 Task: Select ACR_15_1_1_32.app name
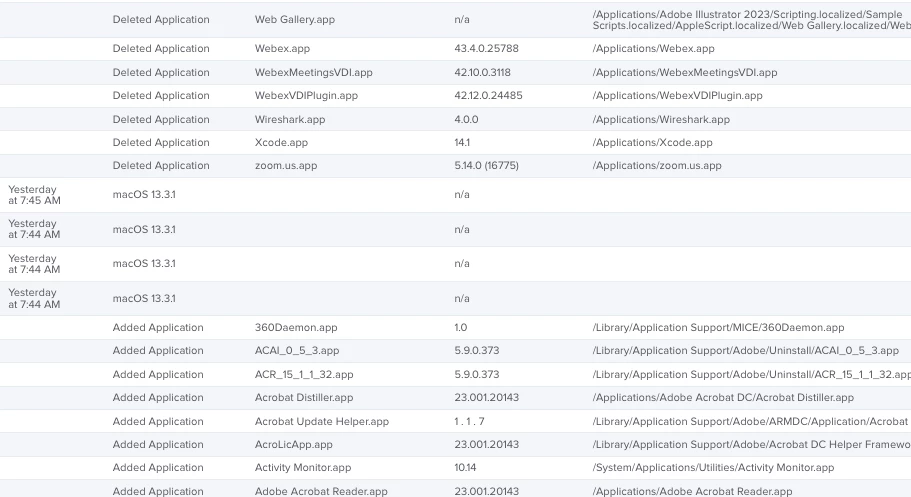point(304,375)
